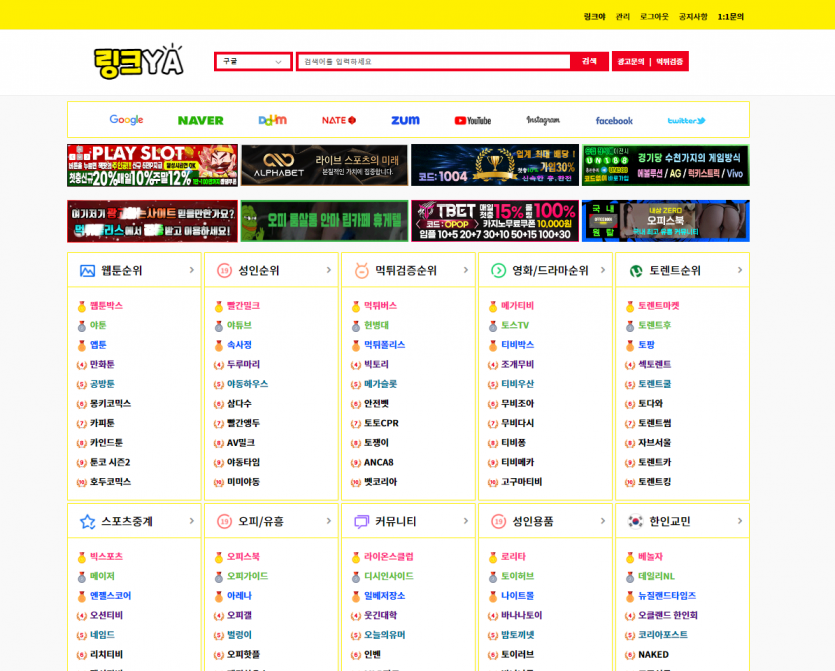Expand the 토렌트순위 category arrow
Image resolution: width=835 pixels, height=671 pixels.
point(740,270)
